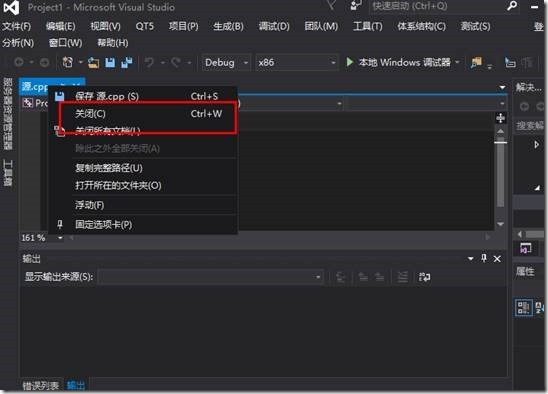
Task: Open the 分析(N) menu
Action: click(18, 43)
